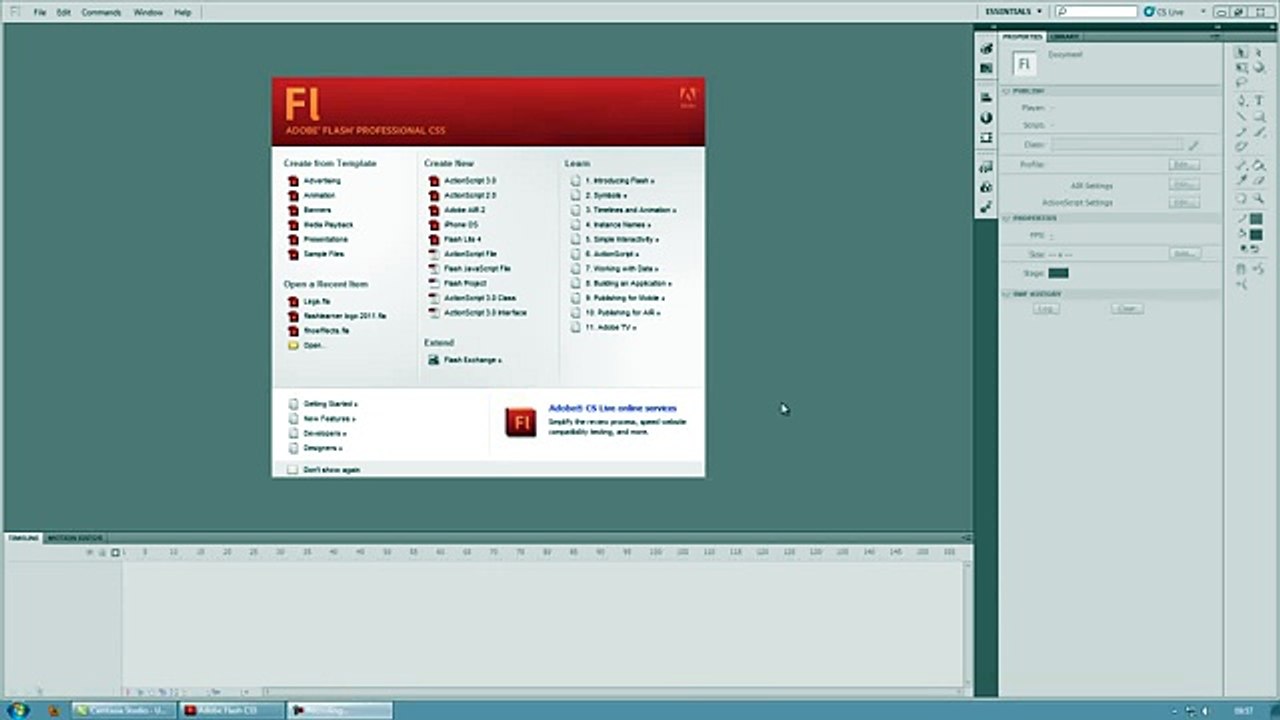Open the Essentials workspace dropdown
The height and width of the screenshot is (720, 1280).
click(x=1014, y=11)
